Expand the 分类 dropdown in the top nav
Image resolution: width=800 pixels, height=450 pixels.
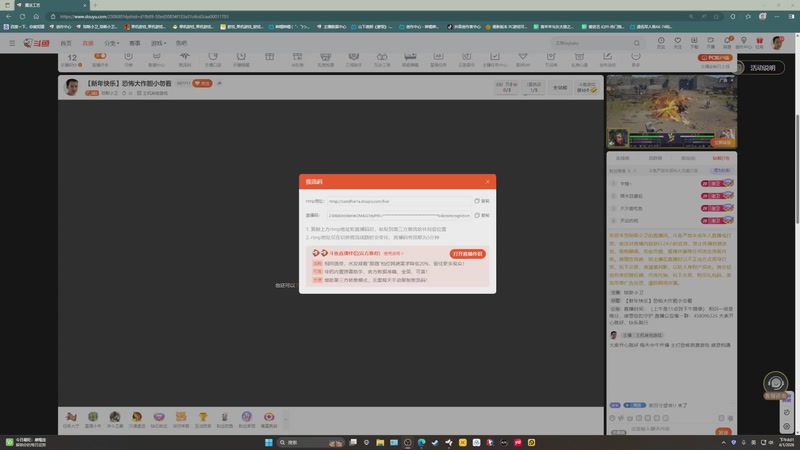111,43
